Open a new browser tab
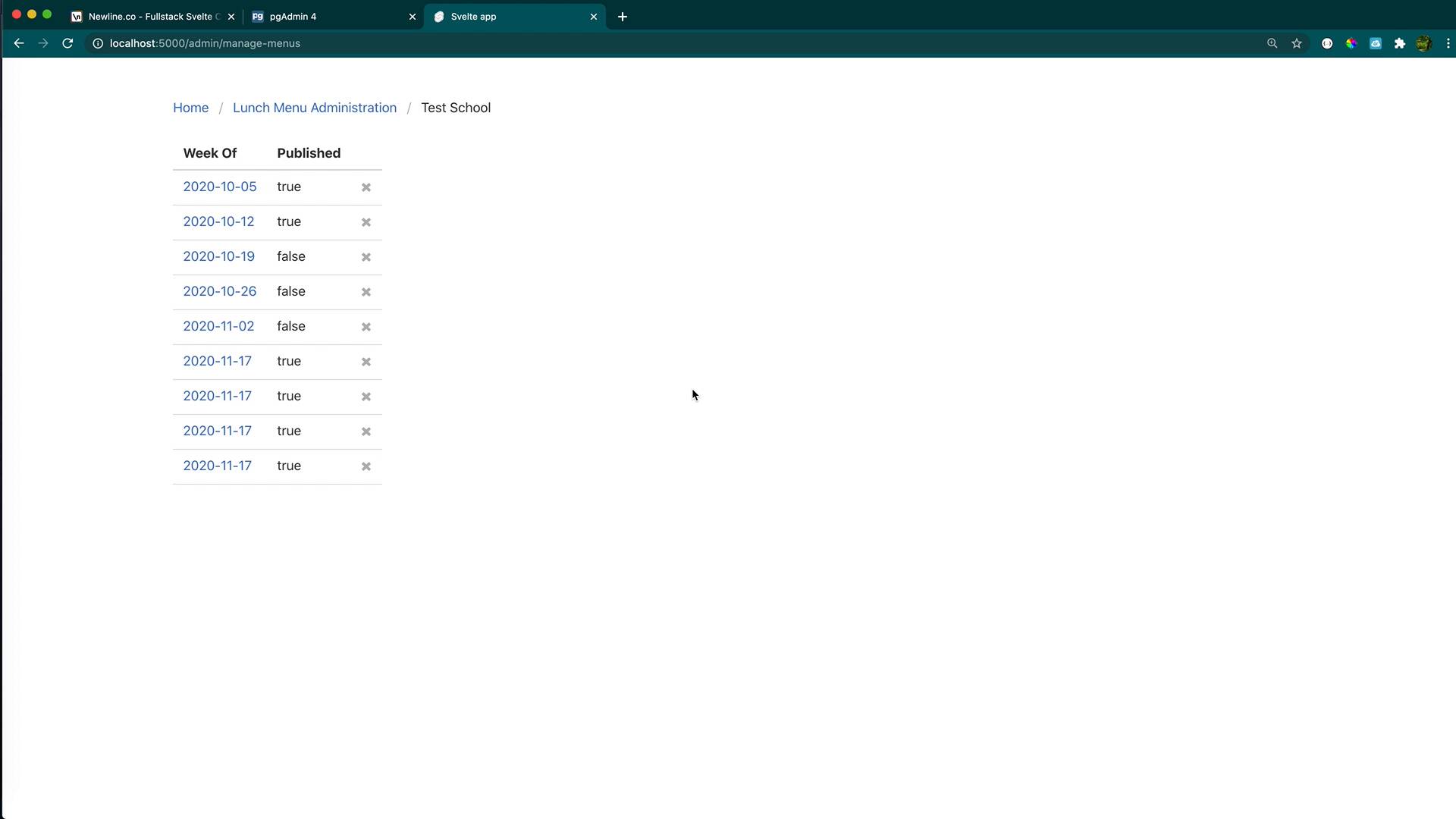The image size is (1456, 819). click(x=622, y=16)
